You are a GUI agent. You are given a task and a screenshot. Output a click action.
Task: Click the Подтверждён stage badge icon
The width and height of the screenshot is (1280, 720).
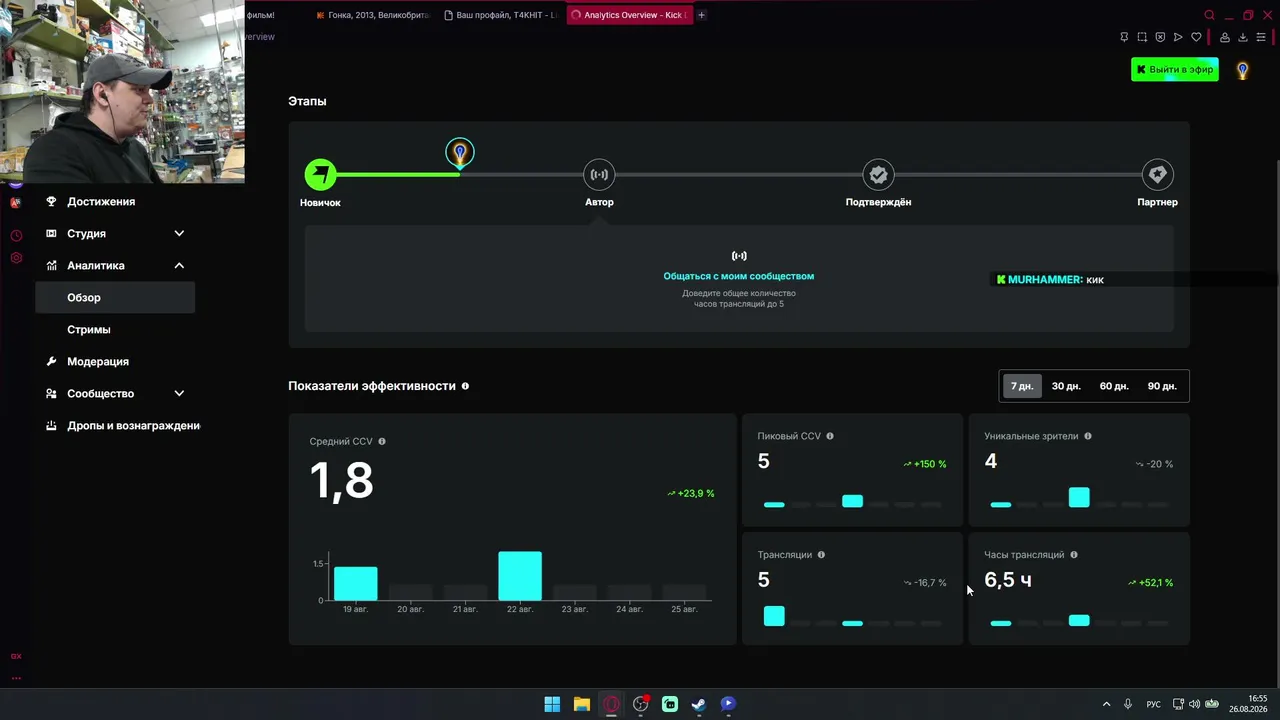(878, 174)
